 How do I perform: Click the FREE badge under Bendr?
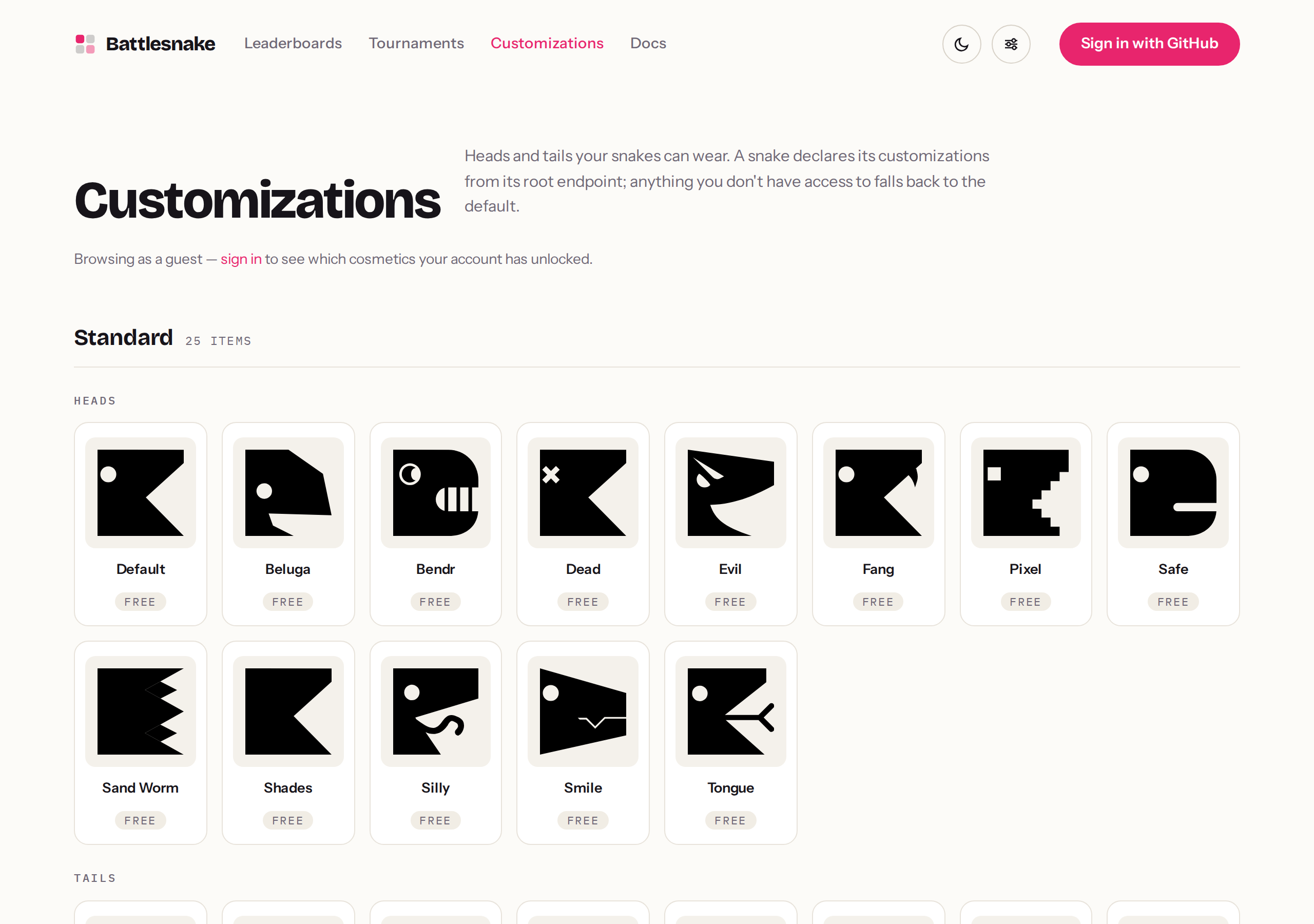tap(436, 602)
